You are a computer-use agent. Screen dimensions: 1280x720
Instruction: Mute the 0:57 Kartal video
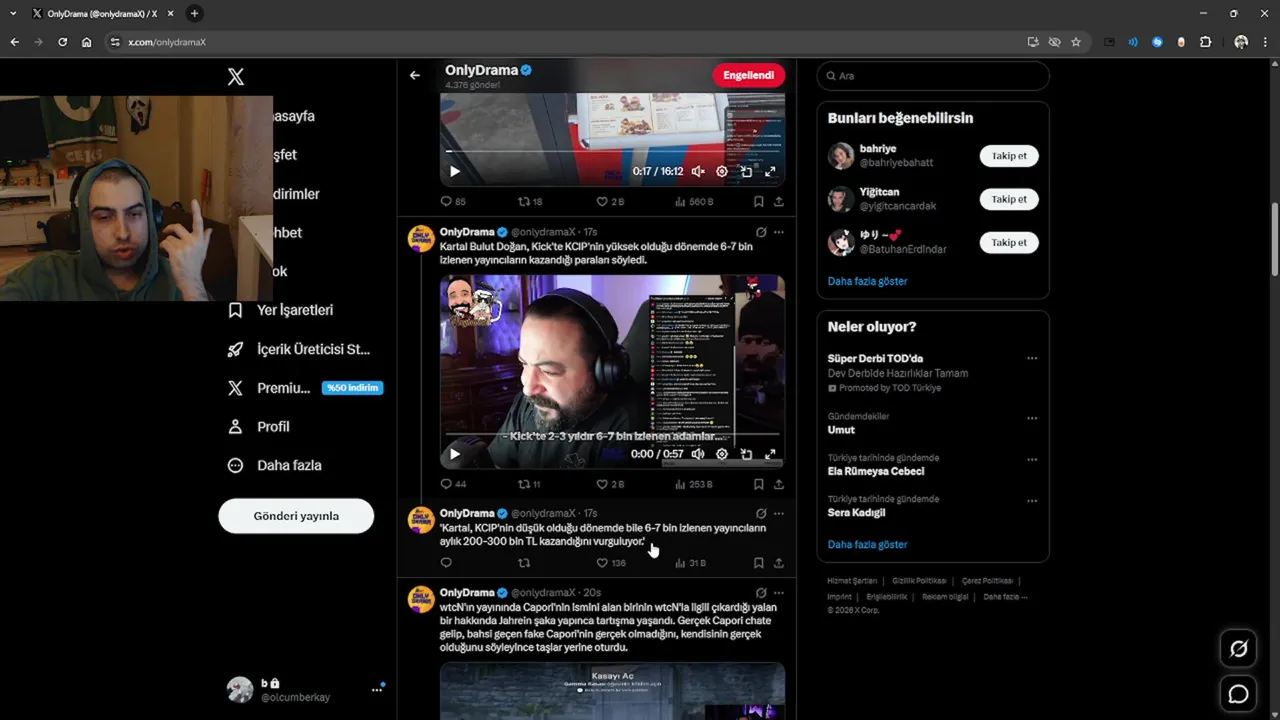pos(698,454)
